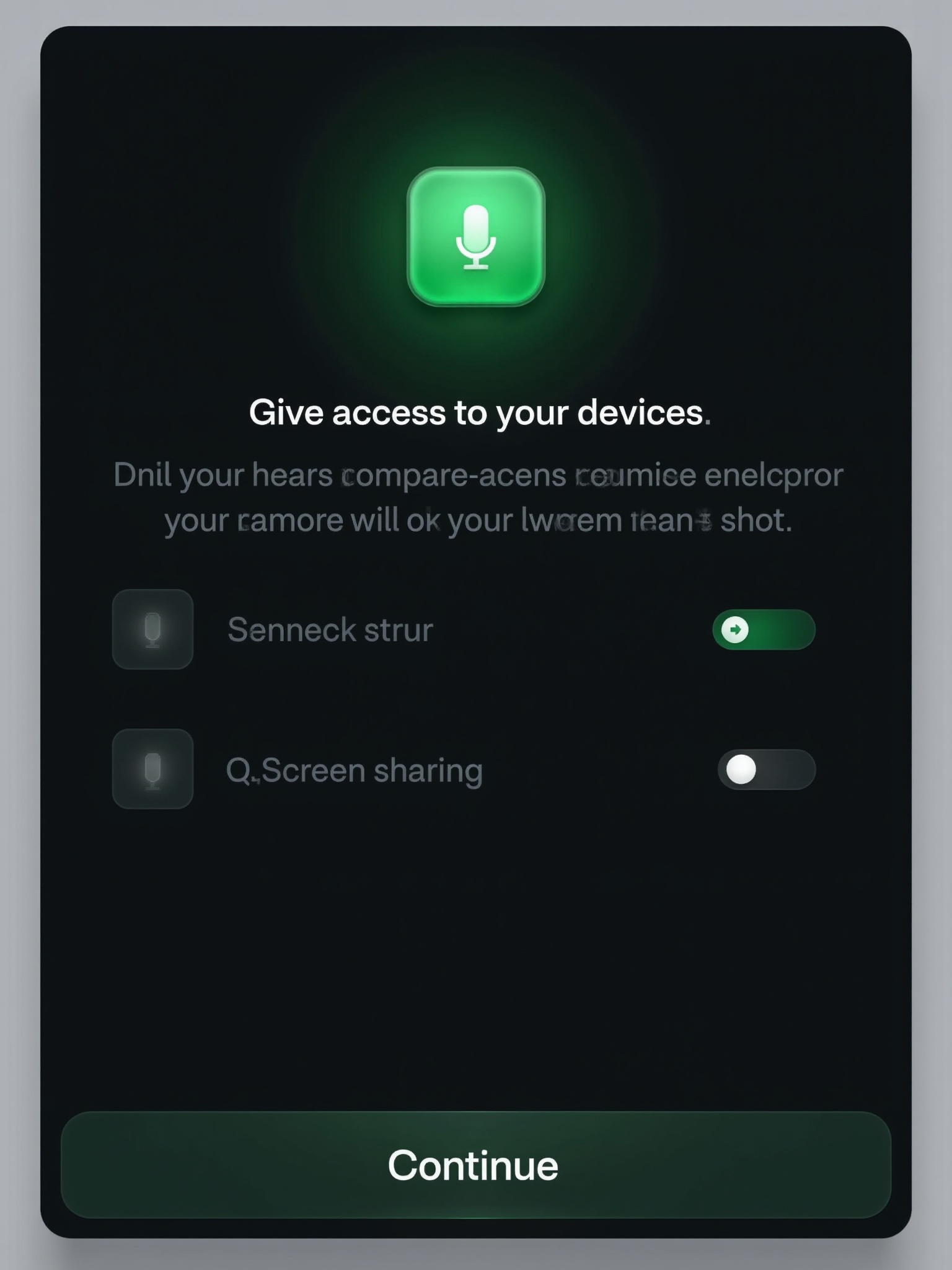Click the microphone icon beside Senneck strur
The height and width of the screenshot is (1270, 952).
pos(152,629)
